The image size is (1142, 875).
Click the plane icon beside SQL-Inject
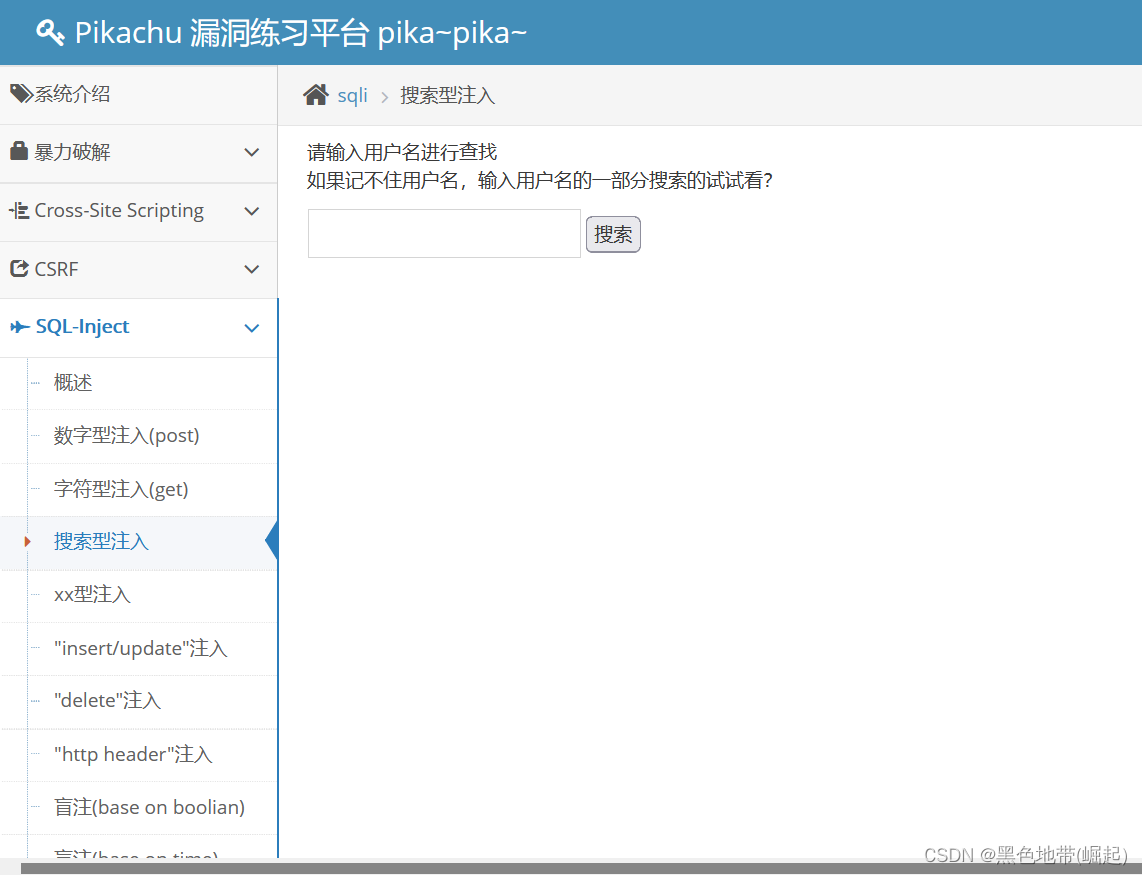tap(20, 327)
